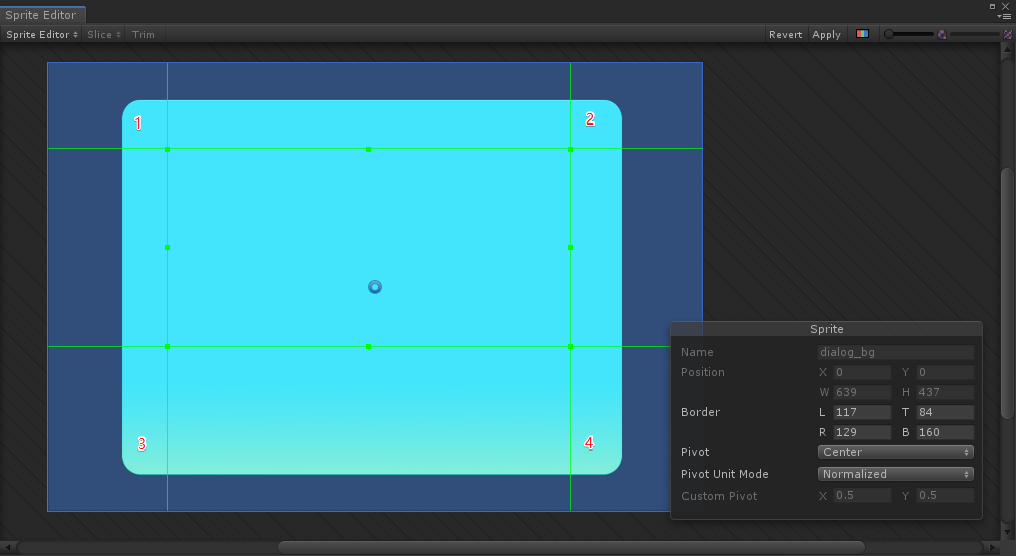Click the scroll left arrow
The image size is (1016, 556).
(x=7, y=548)
